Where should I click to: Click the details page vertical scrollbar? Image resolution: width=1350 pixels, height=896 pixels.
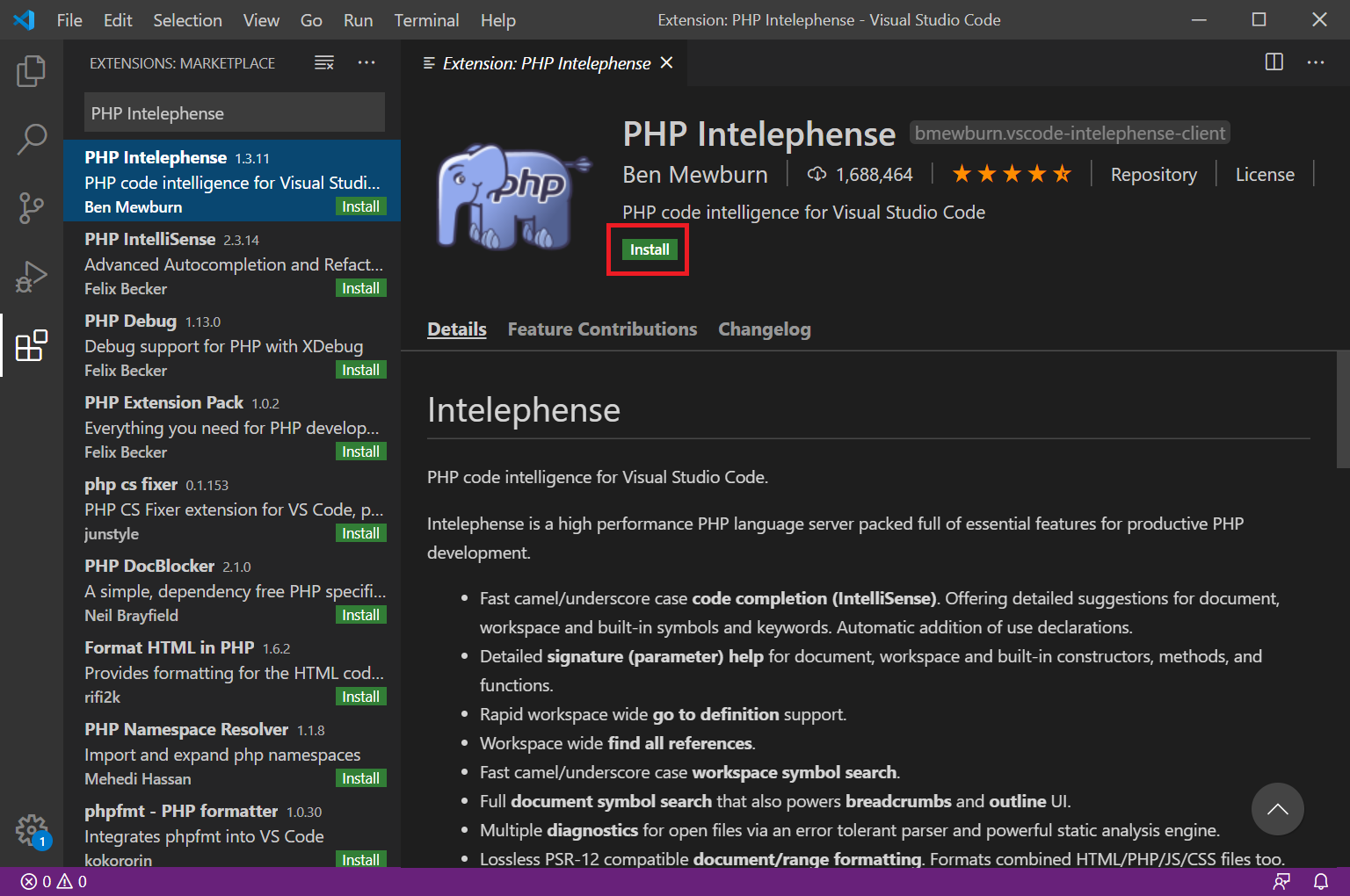(1342, 409)
